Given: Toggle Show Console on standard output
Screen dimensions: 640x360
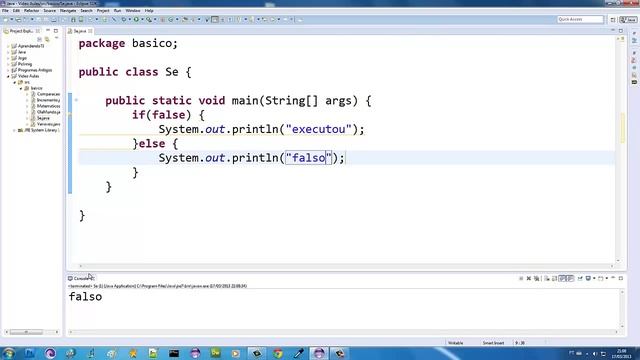Looking at the screenshot, I should (x=562, y=278).
